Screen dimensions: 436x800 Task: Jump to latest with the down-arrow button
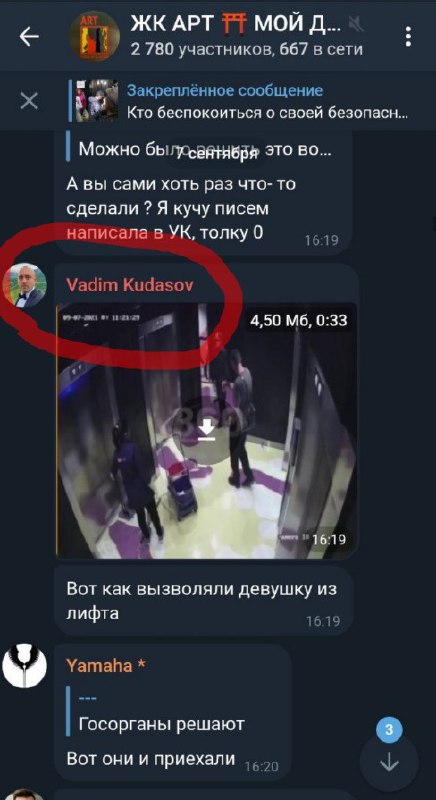coord(389,762)
